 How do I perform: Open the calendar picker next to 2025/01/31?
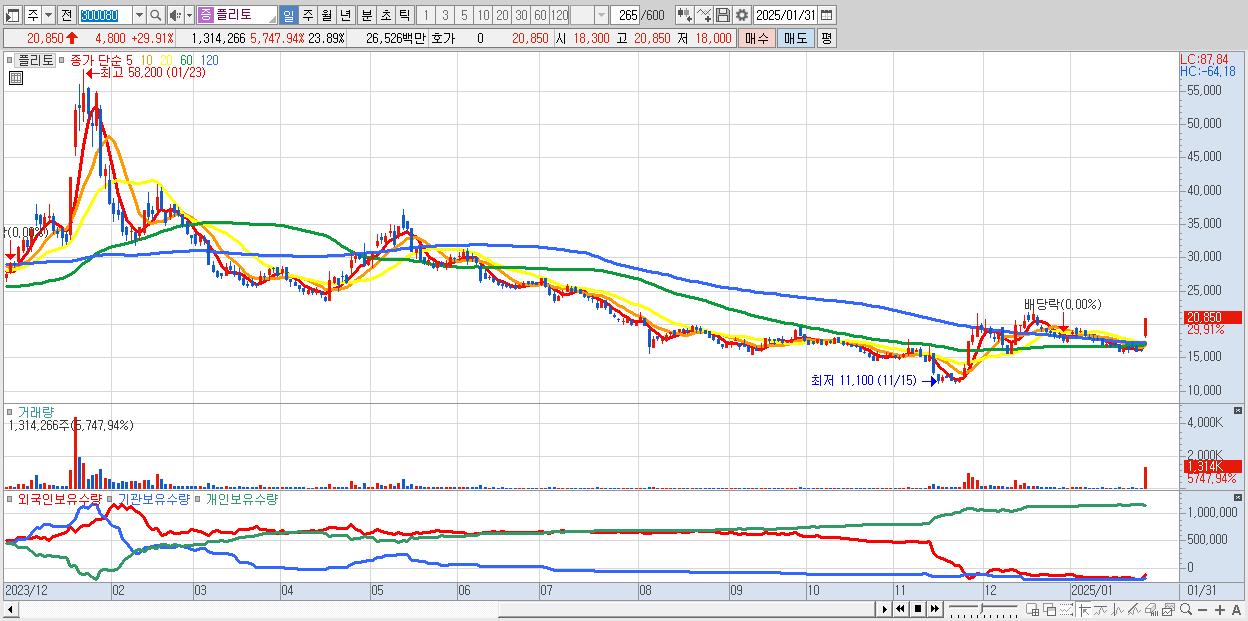click(826, 15)
